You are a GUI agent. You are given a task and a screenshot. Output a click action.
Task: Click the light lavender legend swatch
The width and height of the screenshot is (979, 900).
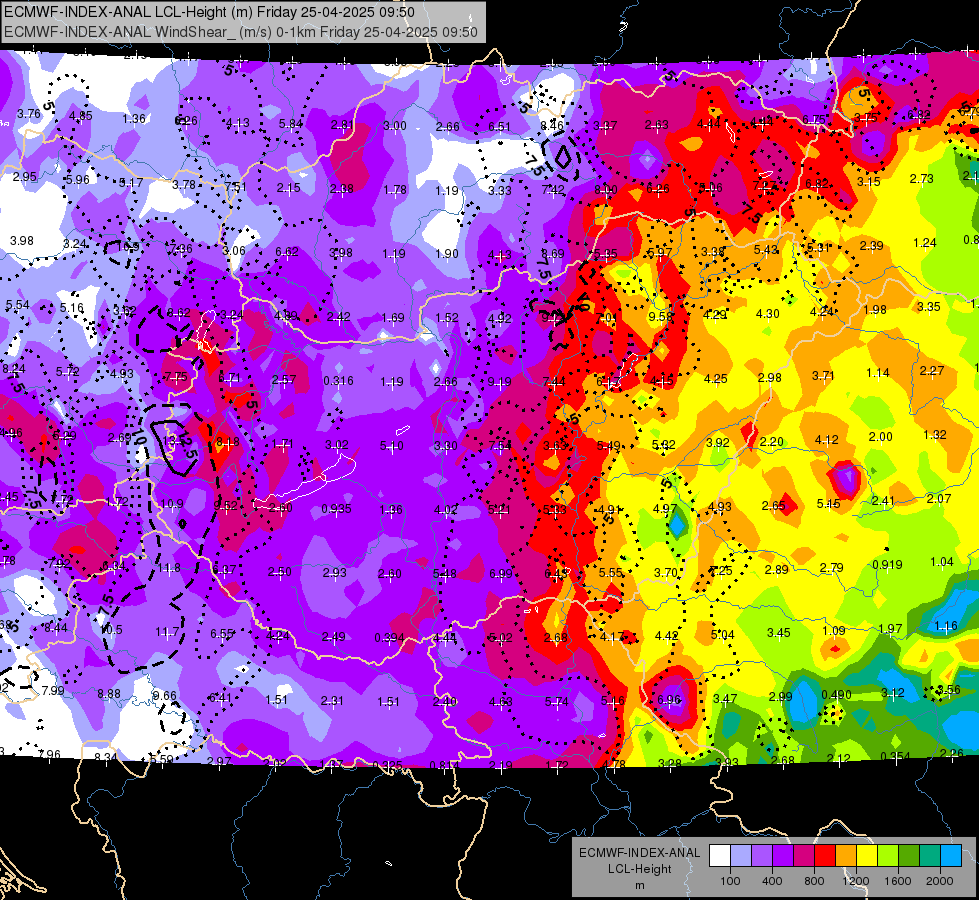741,856
